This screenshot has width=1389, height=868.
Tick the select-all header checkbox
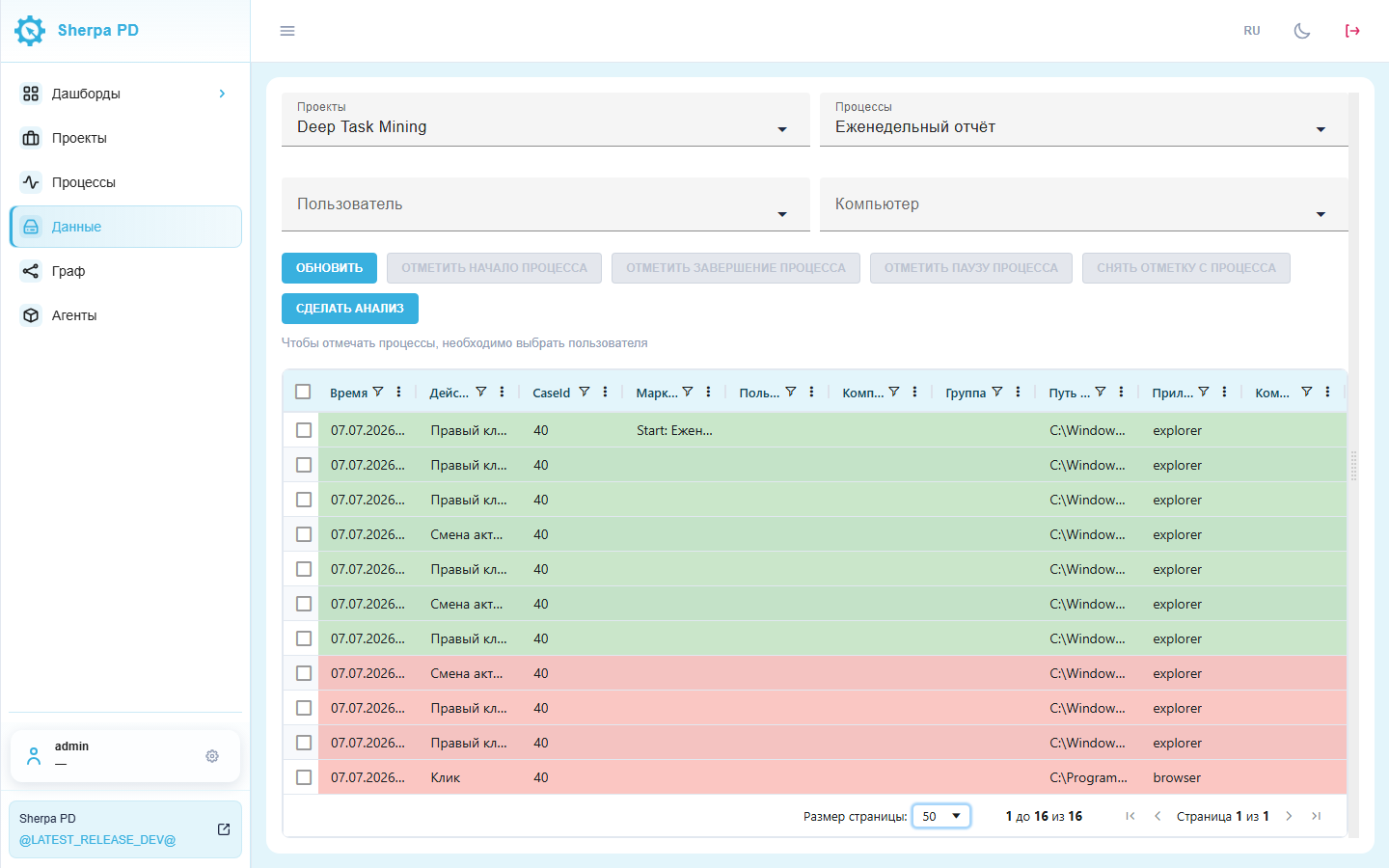(303, 392)
